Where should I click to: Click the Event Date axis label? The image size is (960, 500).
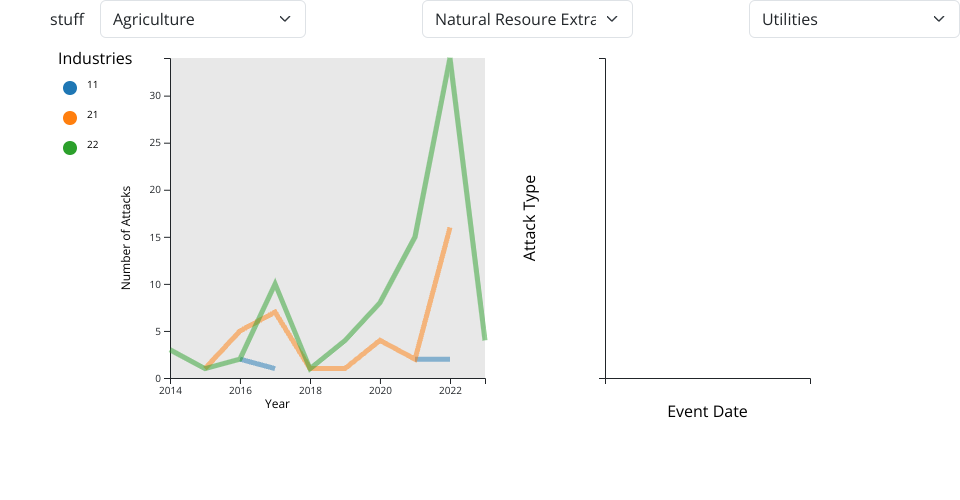coord(707,412)
